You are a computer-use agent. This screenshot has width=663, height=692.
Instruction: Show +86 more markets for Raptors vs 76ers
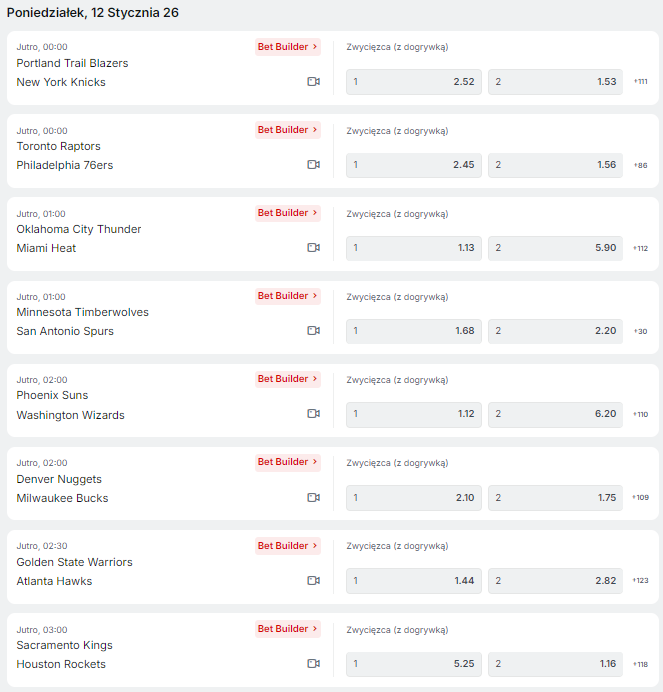pos(640,165)
